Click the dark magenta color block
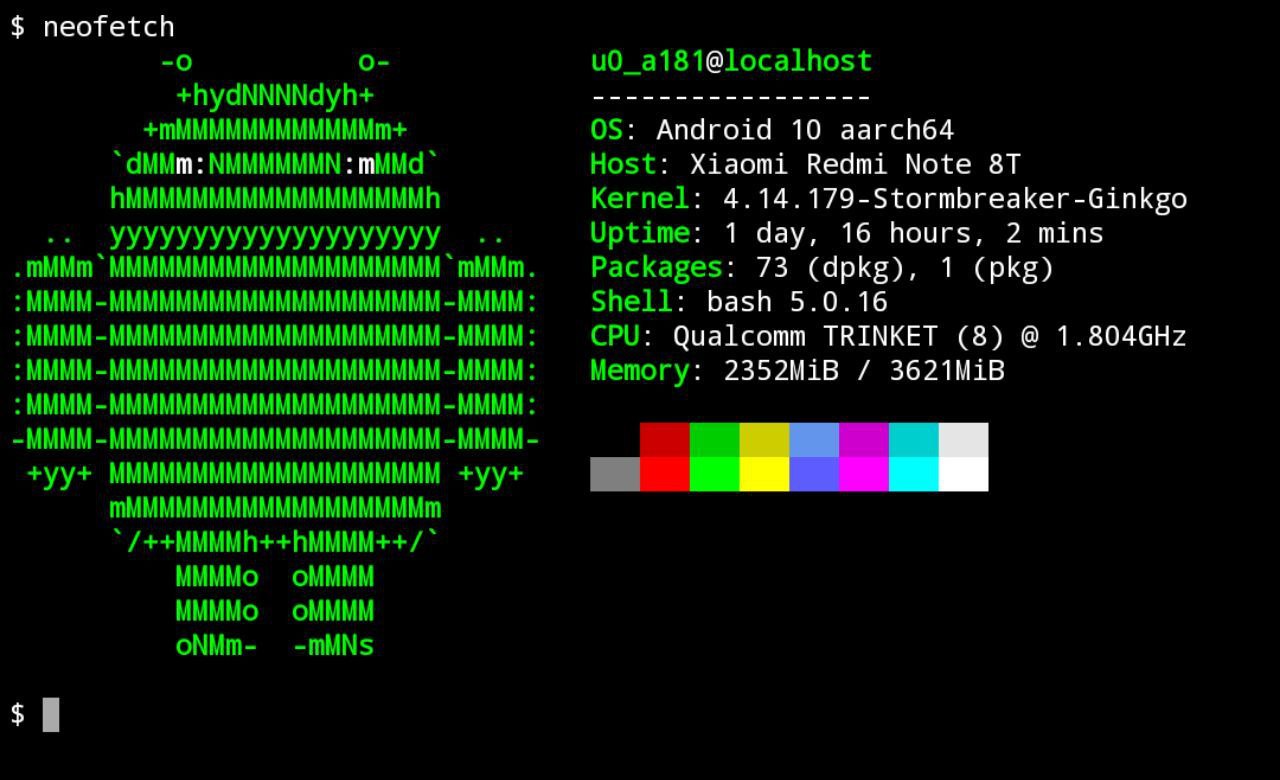 pos(864,440)
